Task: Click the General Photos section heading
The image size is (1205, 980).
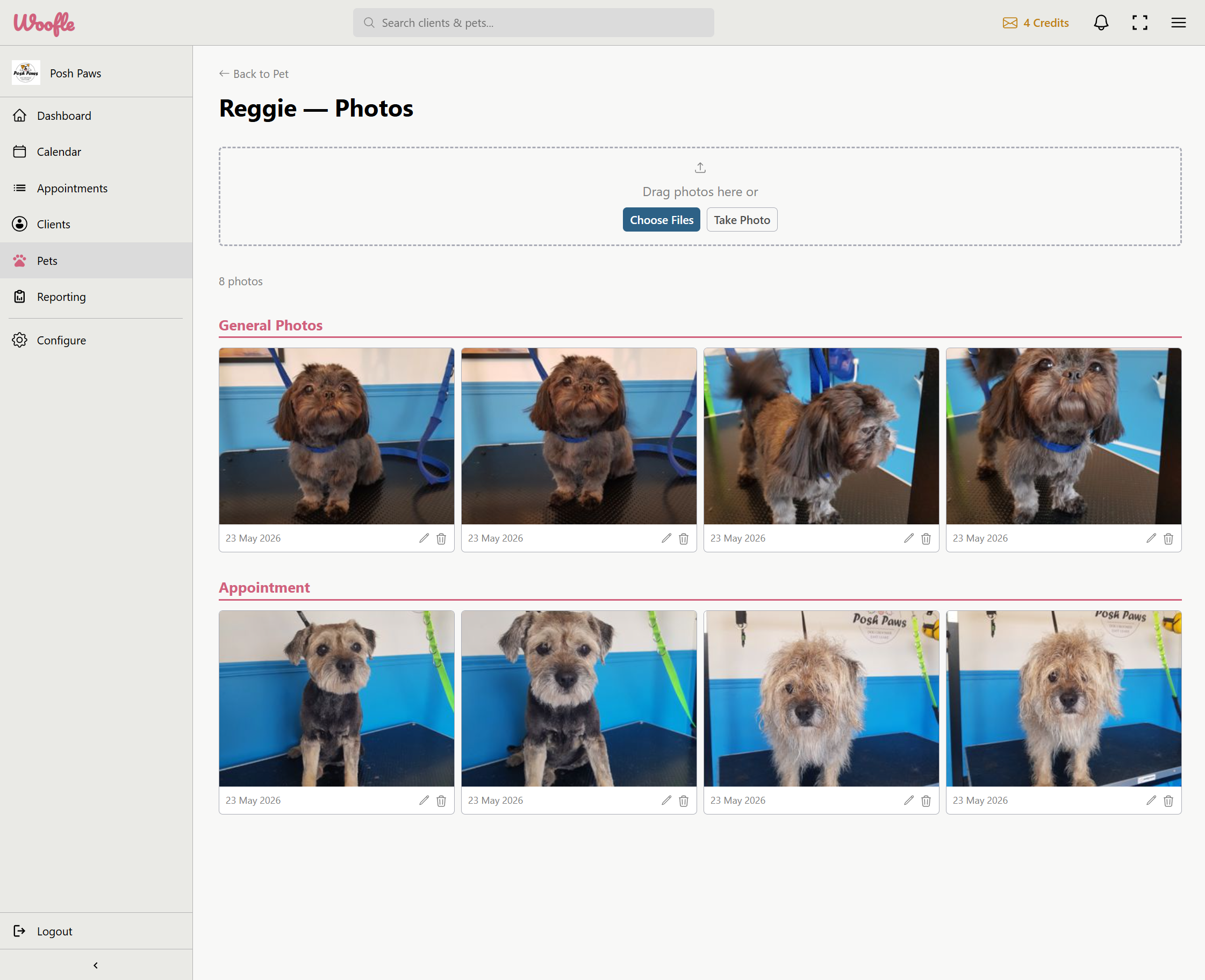Action: point(270,325)
